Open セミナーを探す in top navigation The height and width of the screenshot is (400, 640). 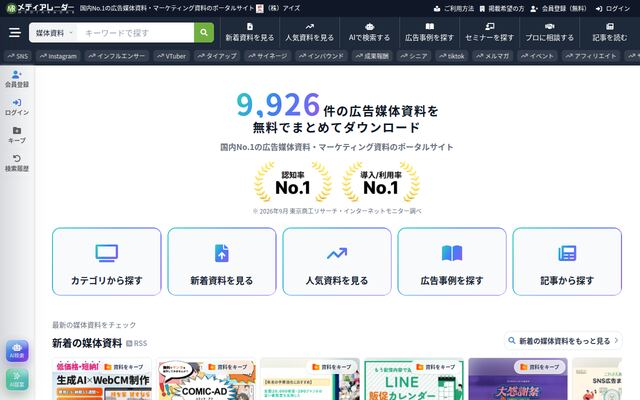(x=489, y=32)
